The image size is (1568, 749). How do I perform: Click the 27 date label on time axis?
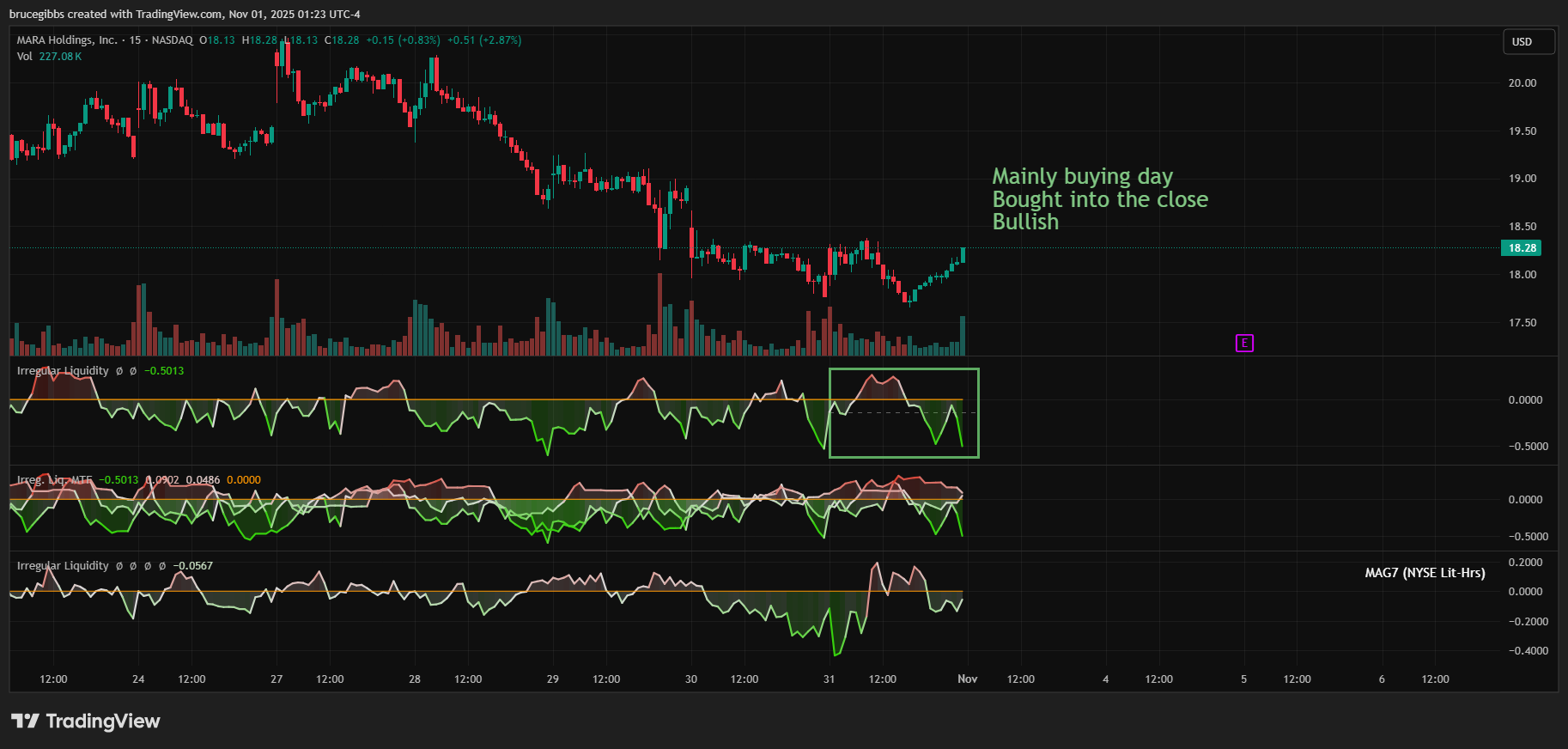277,679
